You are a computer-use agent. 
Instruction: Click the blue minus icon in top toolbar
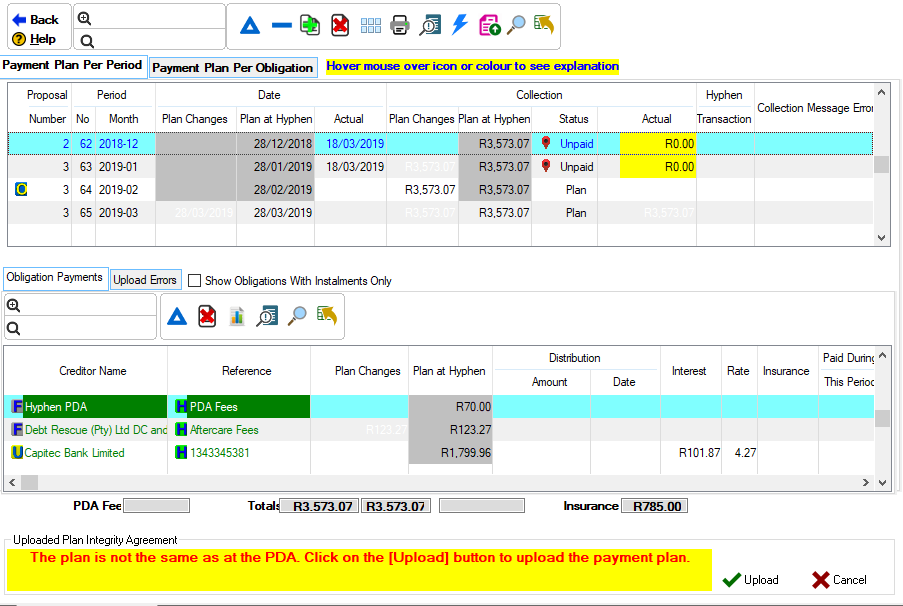coord(282,26)
